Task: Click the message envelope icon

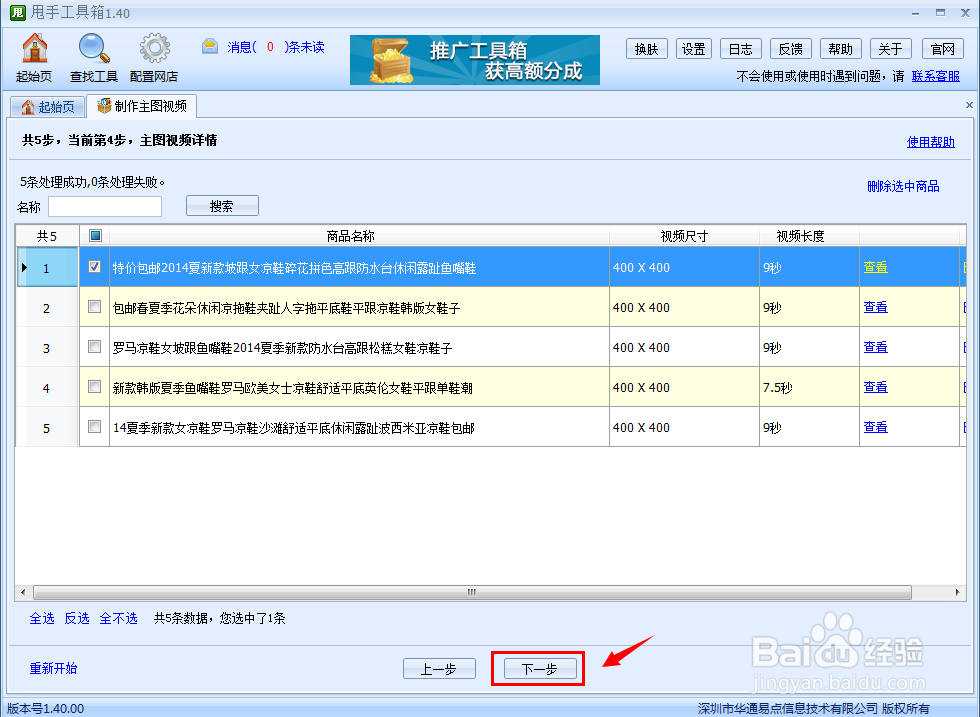Action: click(x=210, y=46)
